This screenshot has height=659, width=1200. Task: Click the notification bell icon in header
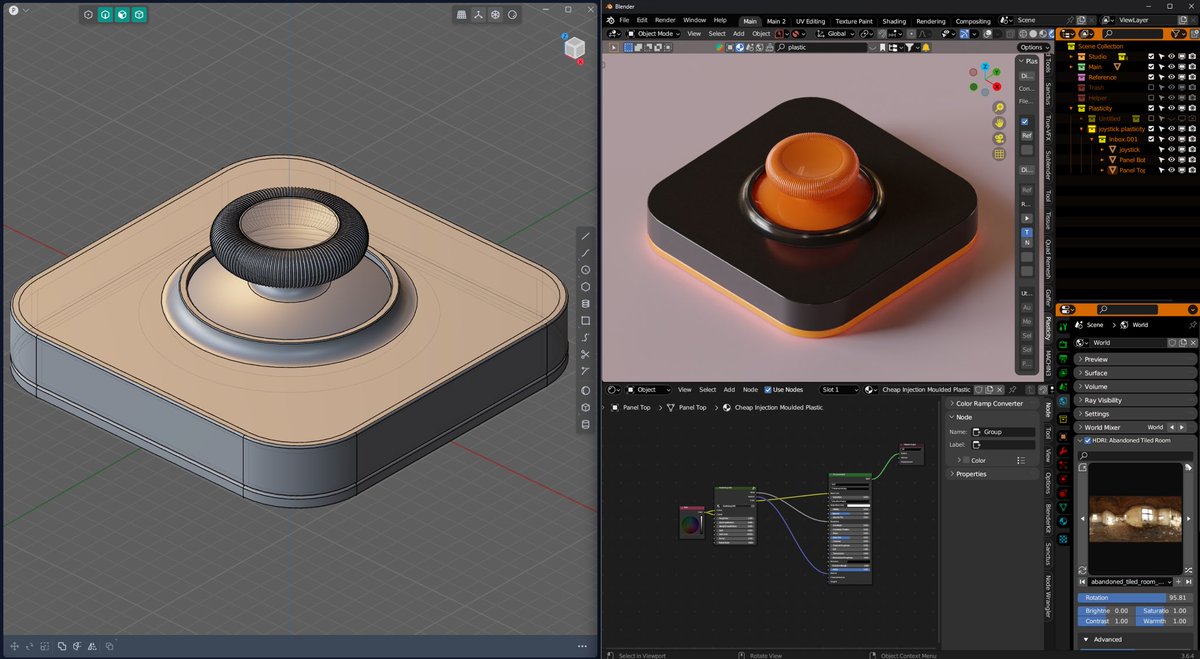pyautogui.click(x=926, y=47)
